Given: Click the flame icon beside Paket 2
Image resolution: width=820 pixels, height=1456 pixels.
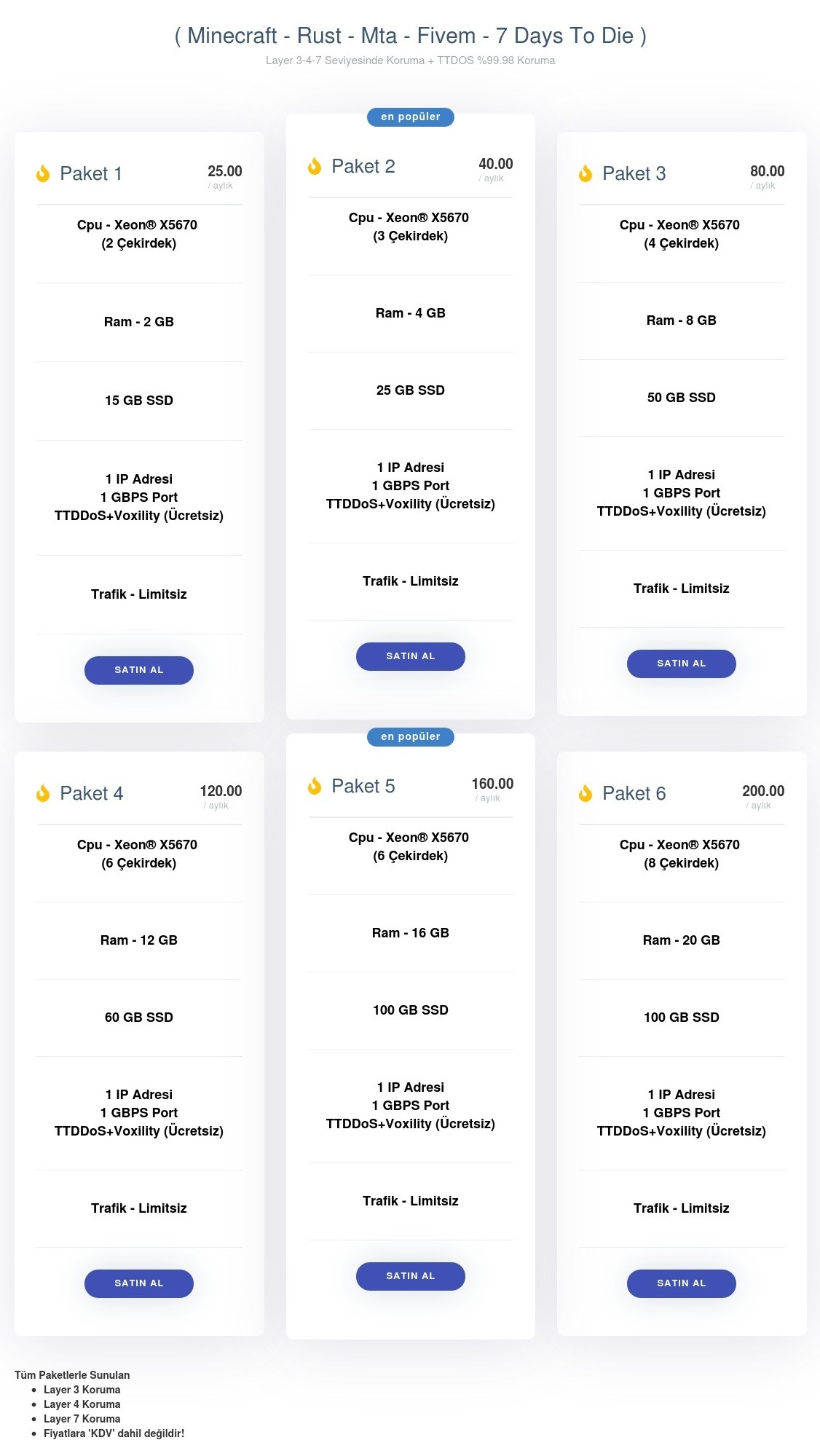Looking at the screenshot, I should click(x=315, y=166).
